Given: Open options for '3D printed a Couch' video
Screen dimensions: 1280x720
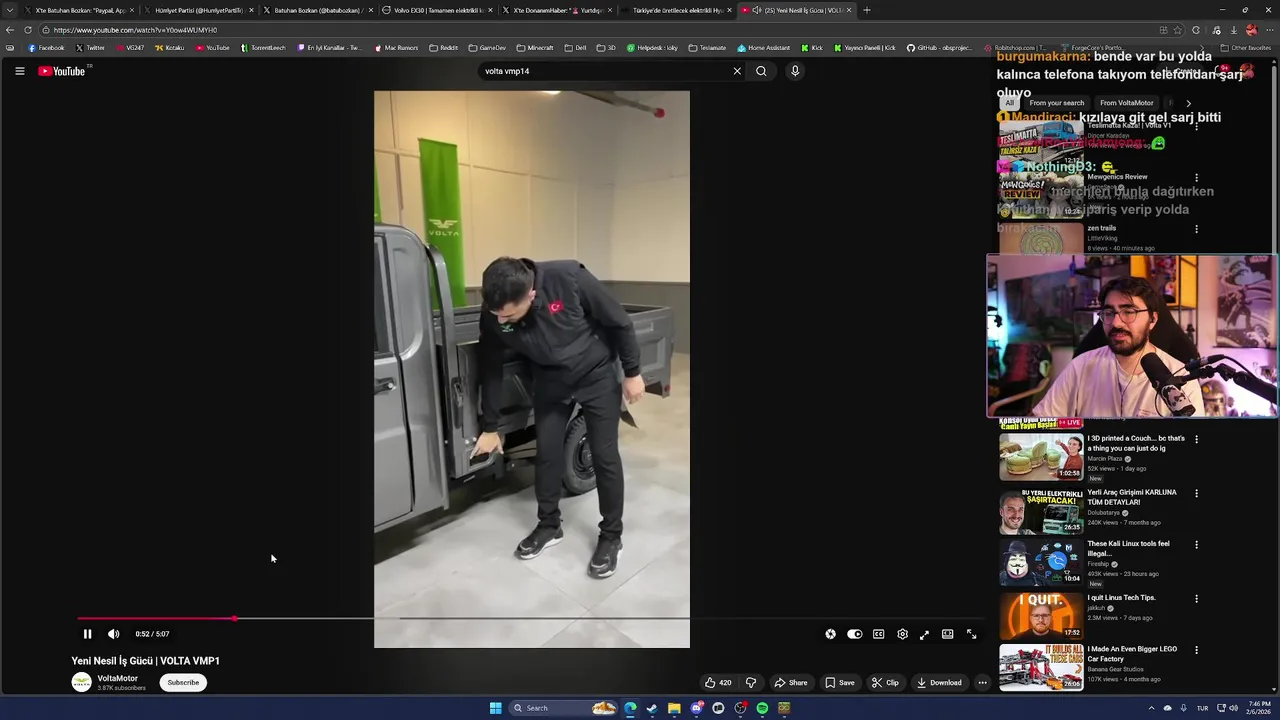Looking at the screenshot, I should (x=1196, y=439).
